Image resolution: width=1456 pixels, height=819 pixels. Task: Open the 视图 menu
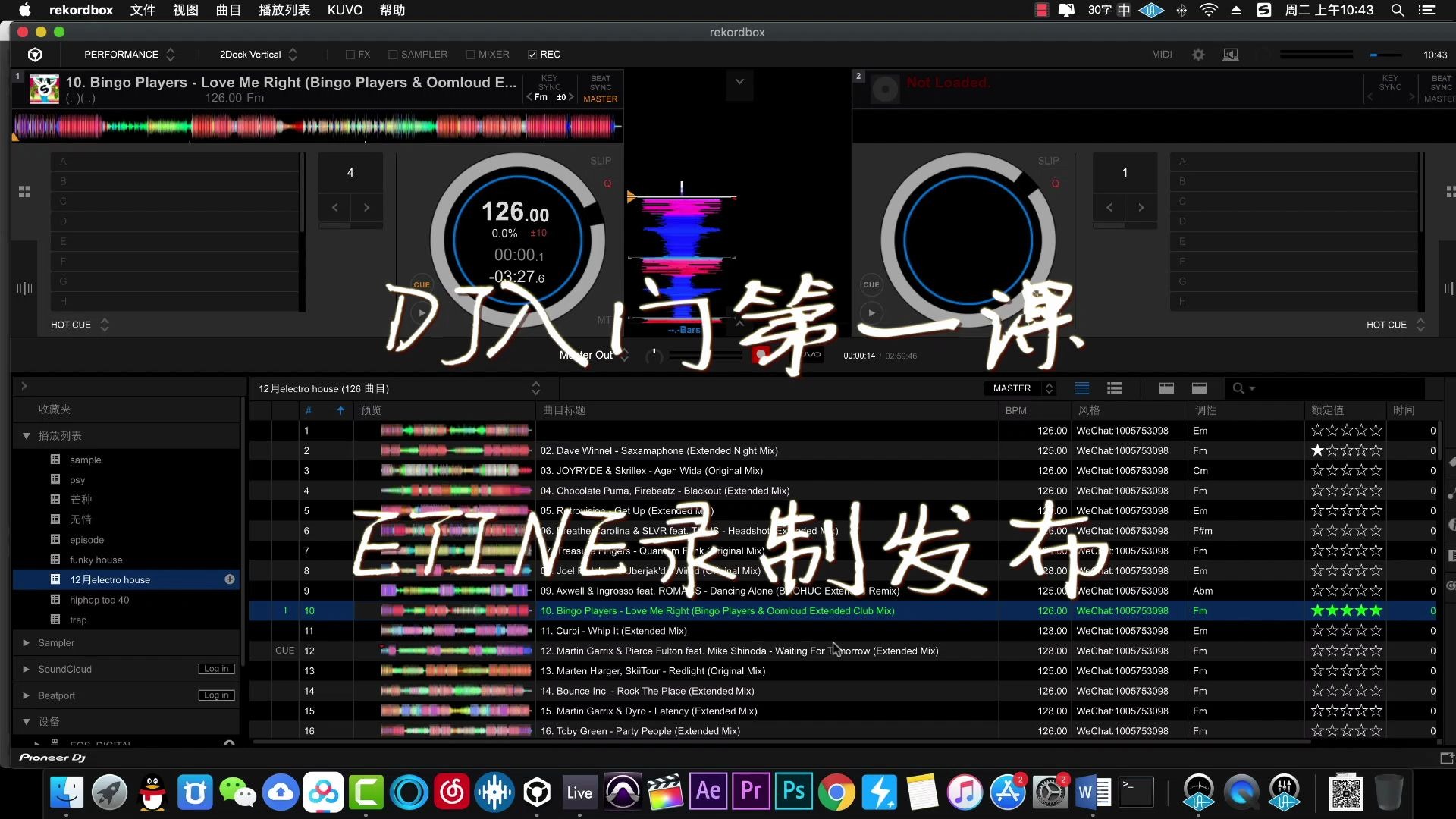[186, 10]
